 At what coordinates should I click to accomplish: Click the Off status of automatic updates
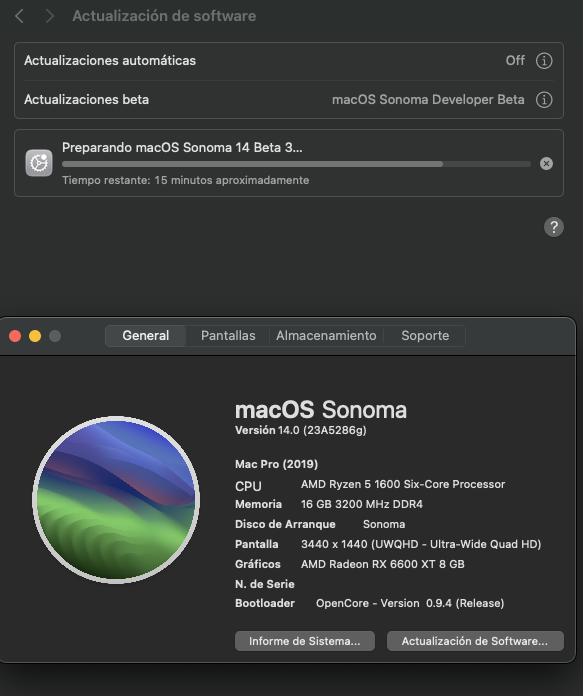(515, 61)
